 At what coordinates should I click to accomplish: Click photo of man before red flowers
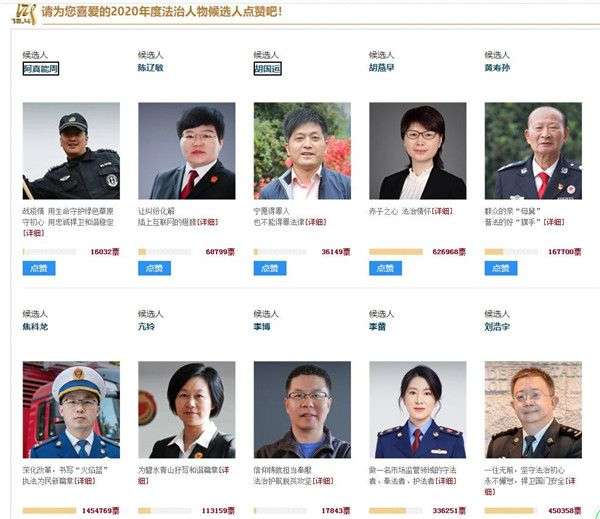click(302, 151)
